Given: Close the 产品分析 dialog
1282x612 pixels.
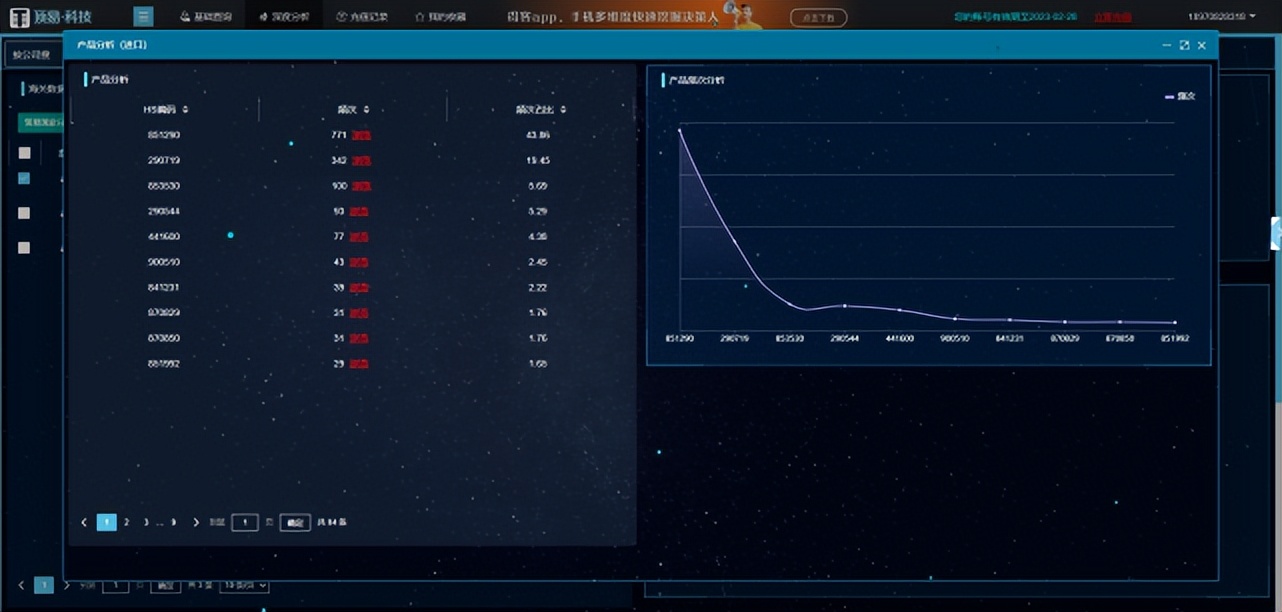Looking at the screenshot, I should point(1202,45).
